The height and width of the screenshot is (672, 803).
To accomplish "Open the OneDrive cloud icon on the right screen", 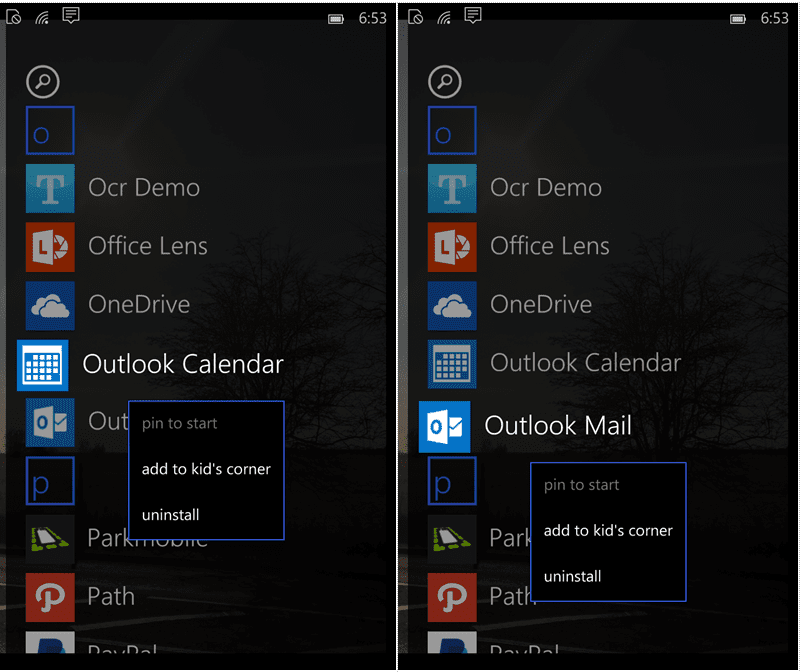I will [x=452, y=305].
